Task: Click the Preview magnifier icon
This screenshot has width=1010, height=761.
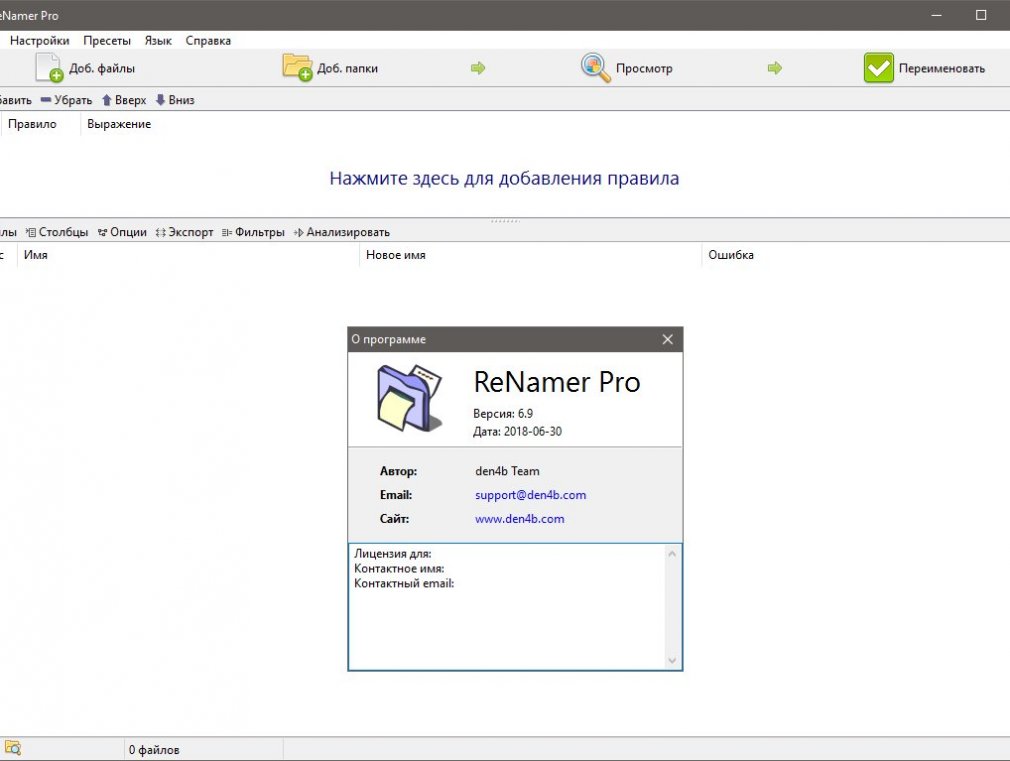Action: tap(595, 68)
